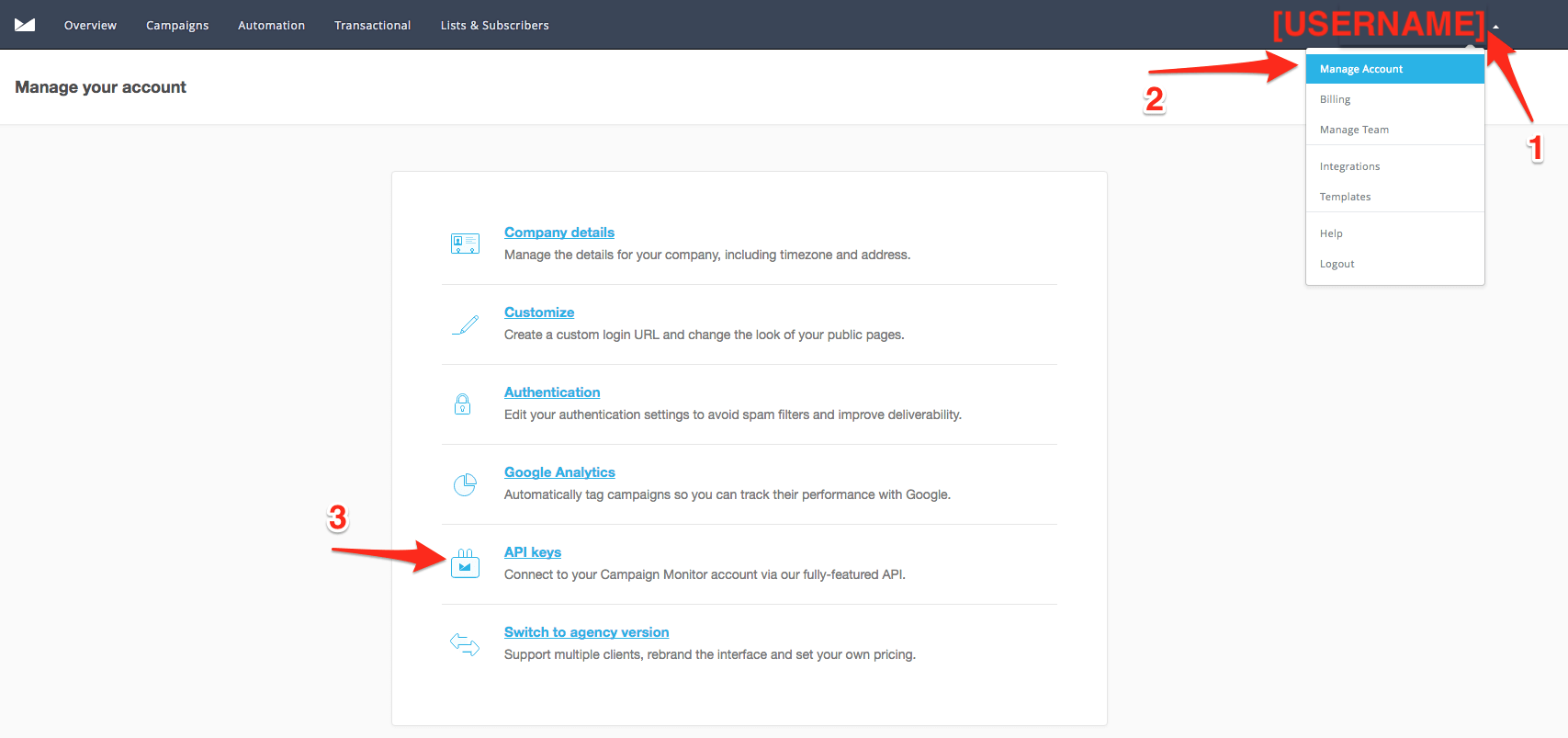The image size is (1568, 738).
Task: Open the Automation nav item
Action: [x=271, y=25]
